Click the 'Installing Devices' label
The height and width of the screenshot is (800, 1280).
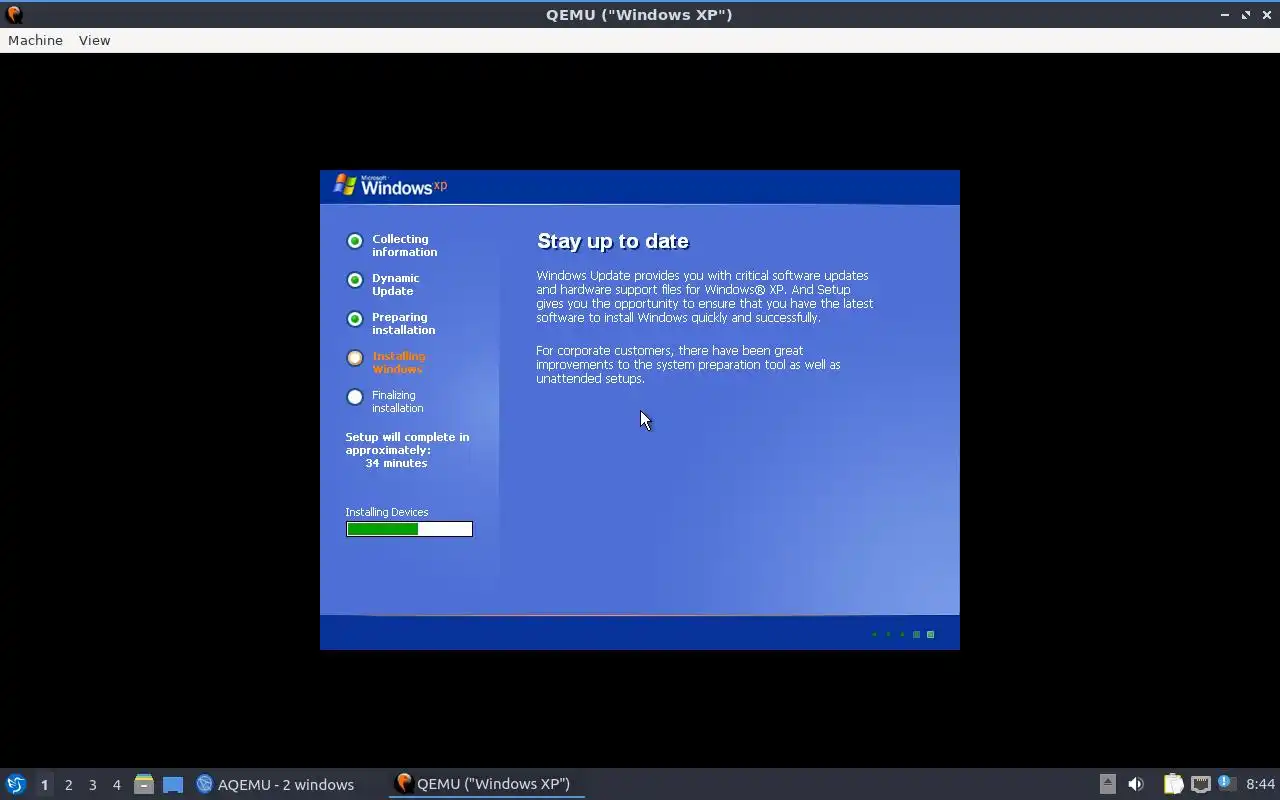point(387,512)
